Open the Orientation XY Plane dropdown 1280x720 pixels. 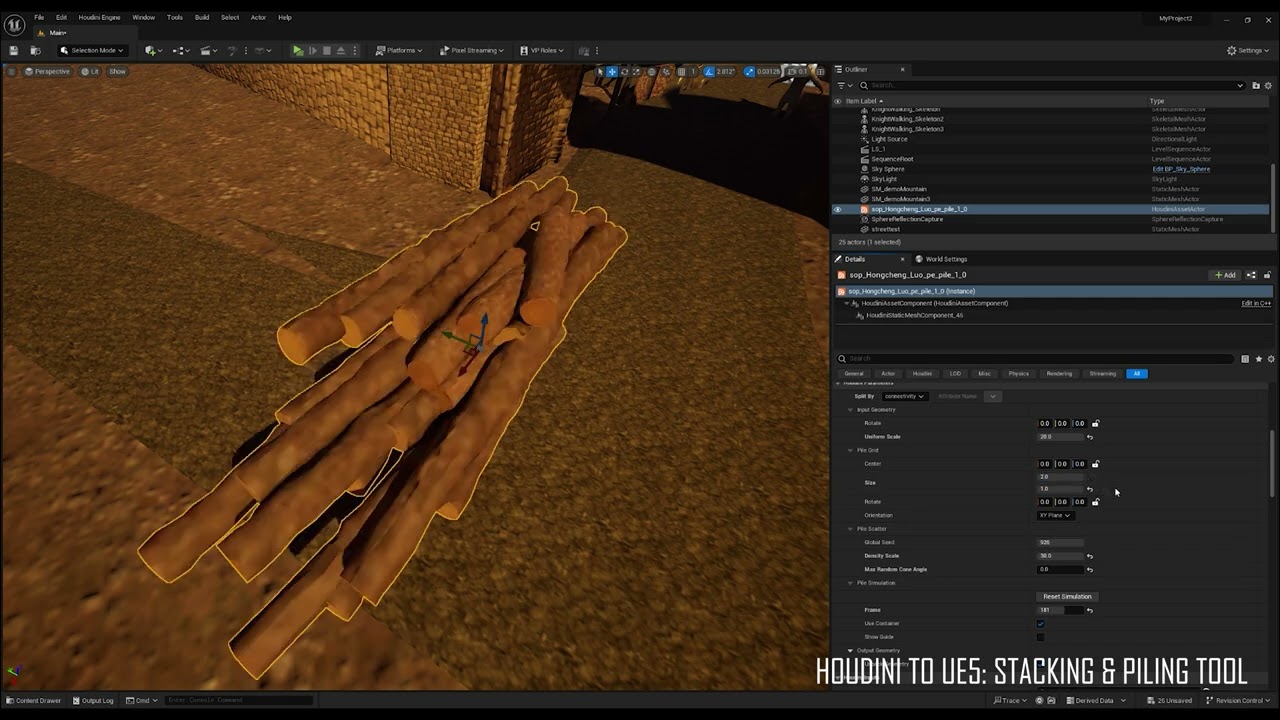[x=1055, y=515]
